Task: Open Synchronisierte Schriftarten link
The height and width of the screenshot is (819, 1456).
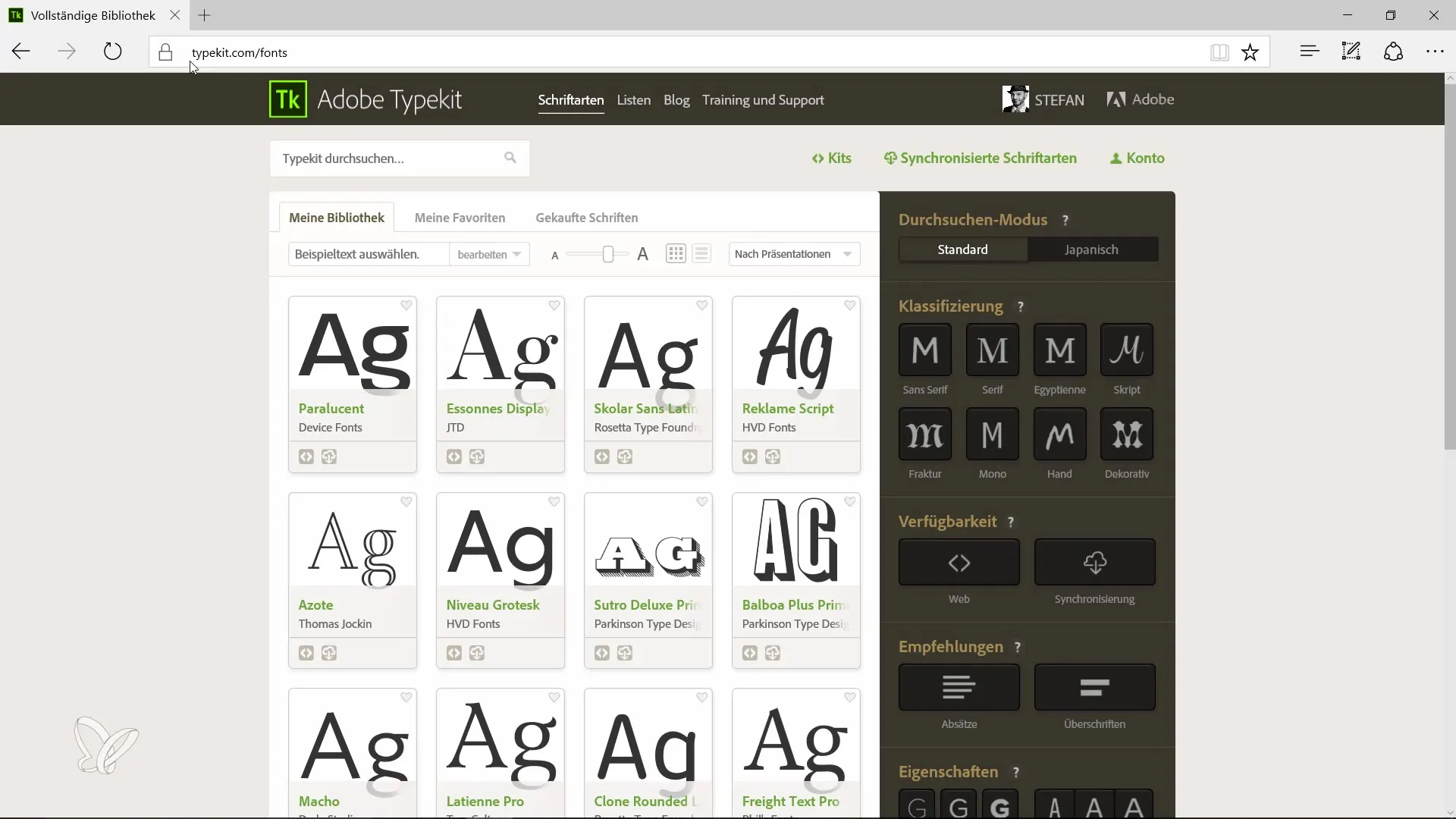Action: tap(981, 158)
